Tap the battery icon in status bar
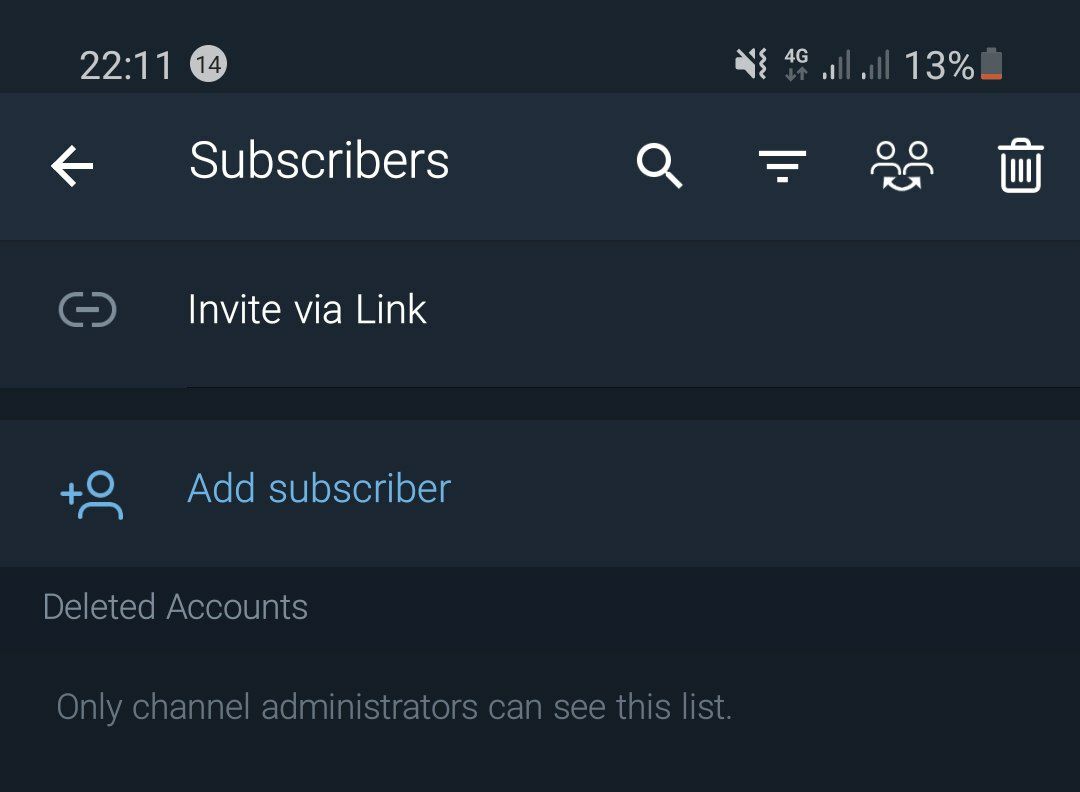 [991, 64]
